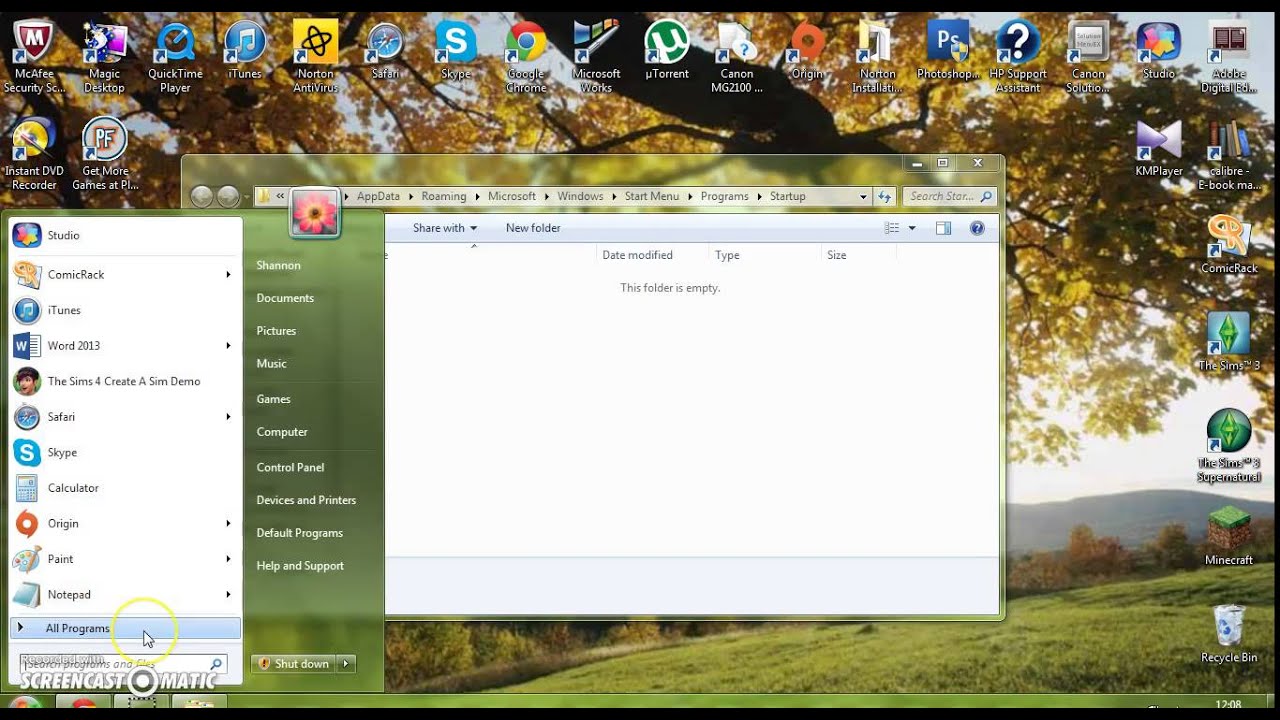Open Skype from Start menu list
Screen dimensions: 1280x720
click(x=125, y=452)
